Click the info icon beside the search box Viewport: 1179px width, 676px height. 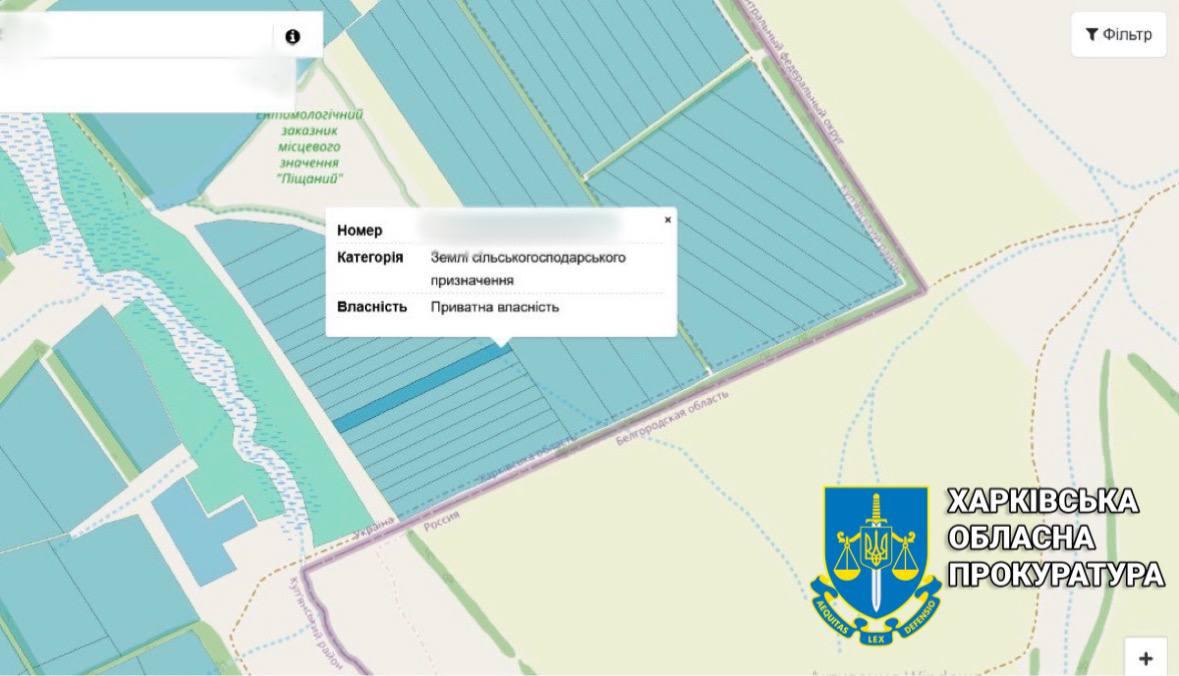[292, 37]
